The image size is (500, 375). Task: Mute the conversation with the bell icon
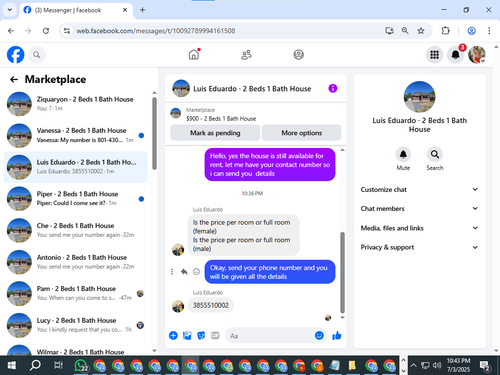[403, 154]
